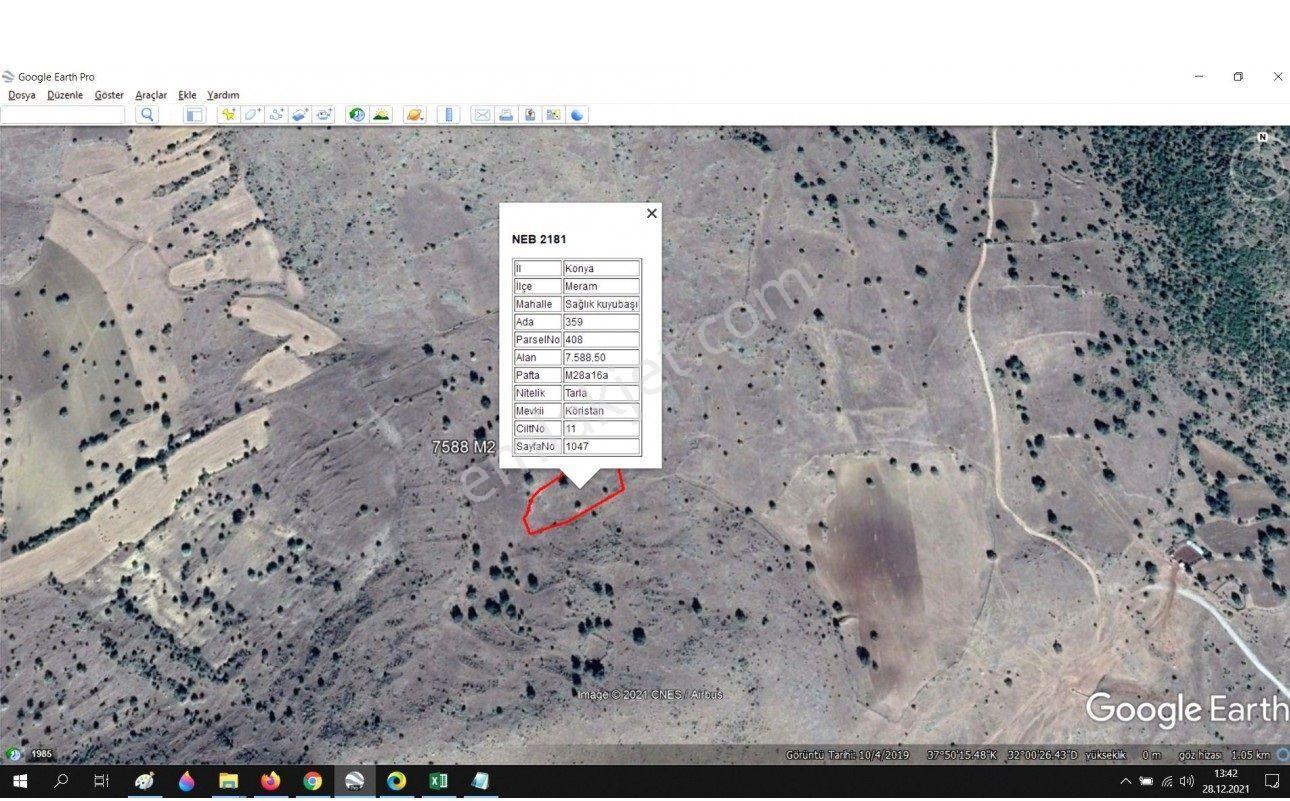
Task: Open the Göster menu
Action: tap(109, 95)
